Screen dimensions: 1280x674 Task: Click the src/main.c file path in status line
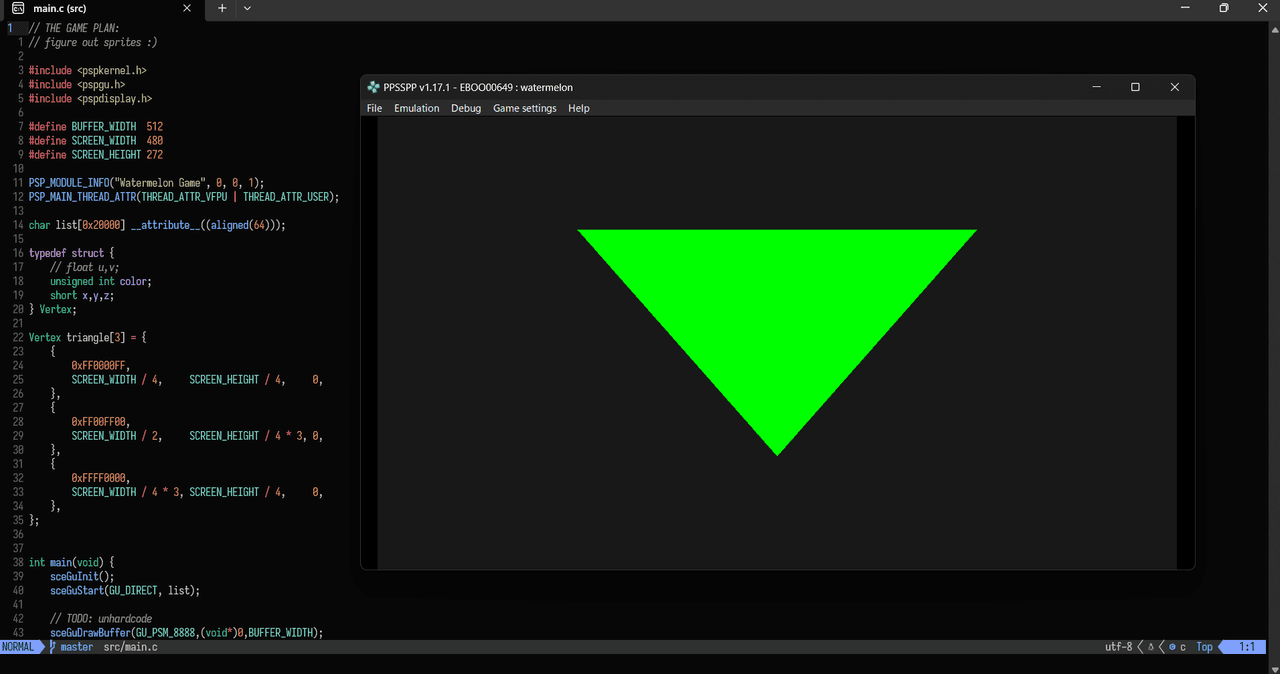(x=130, y=647)
